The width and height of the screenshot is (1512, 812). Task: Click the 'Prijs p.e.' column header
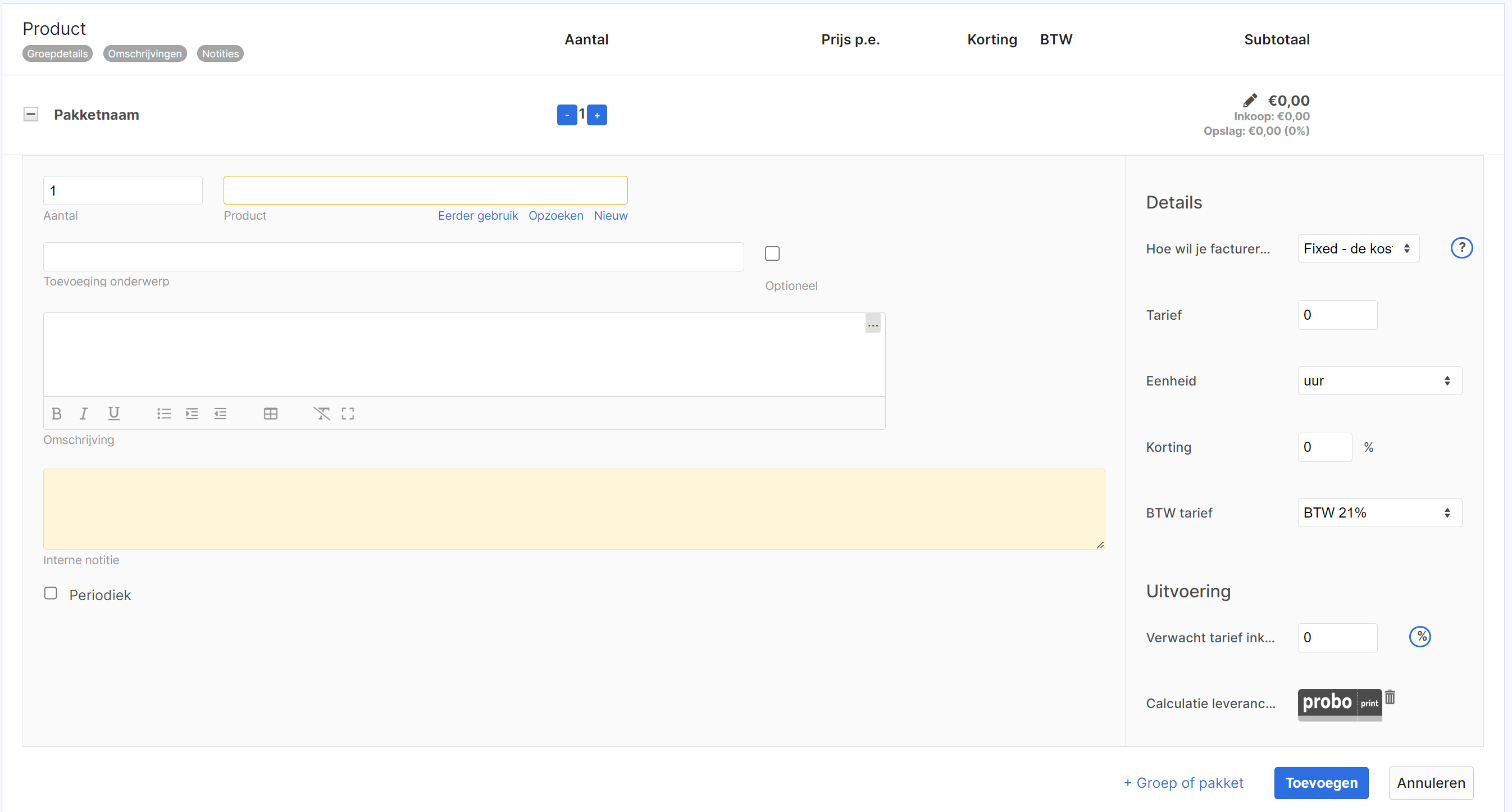(x=850, y=39)
